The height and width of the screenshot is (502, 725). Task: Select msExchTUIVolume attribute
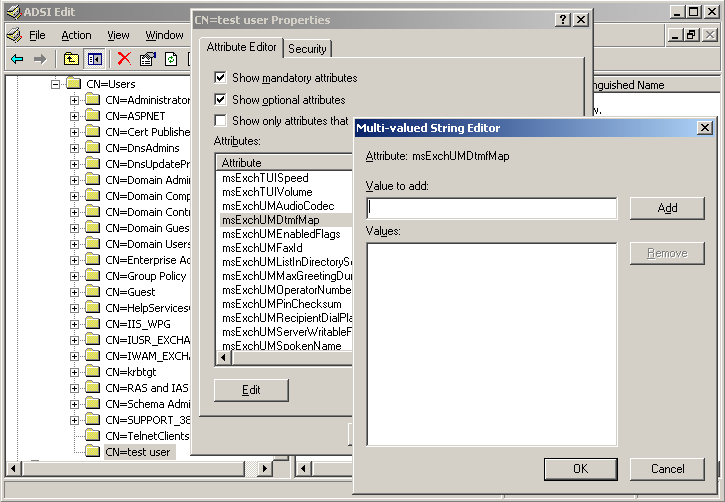(267, 192)
